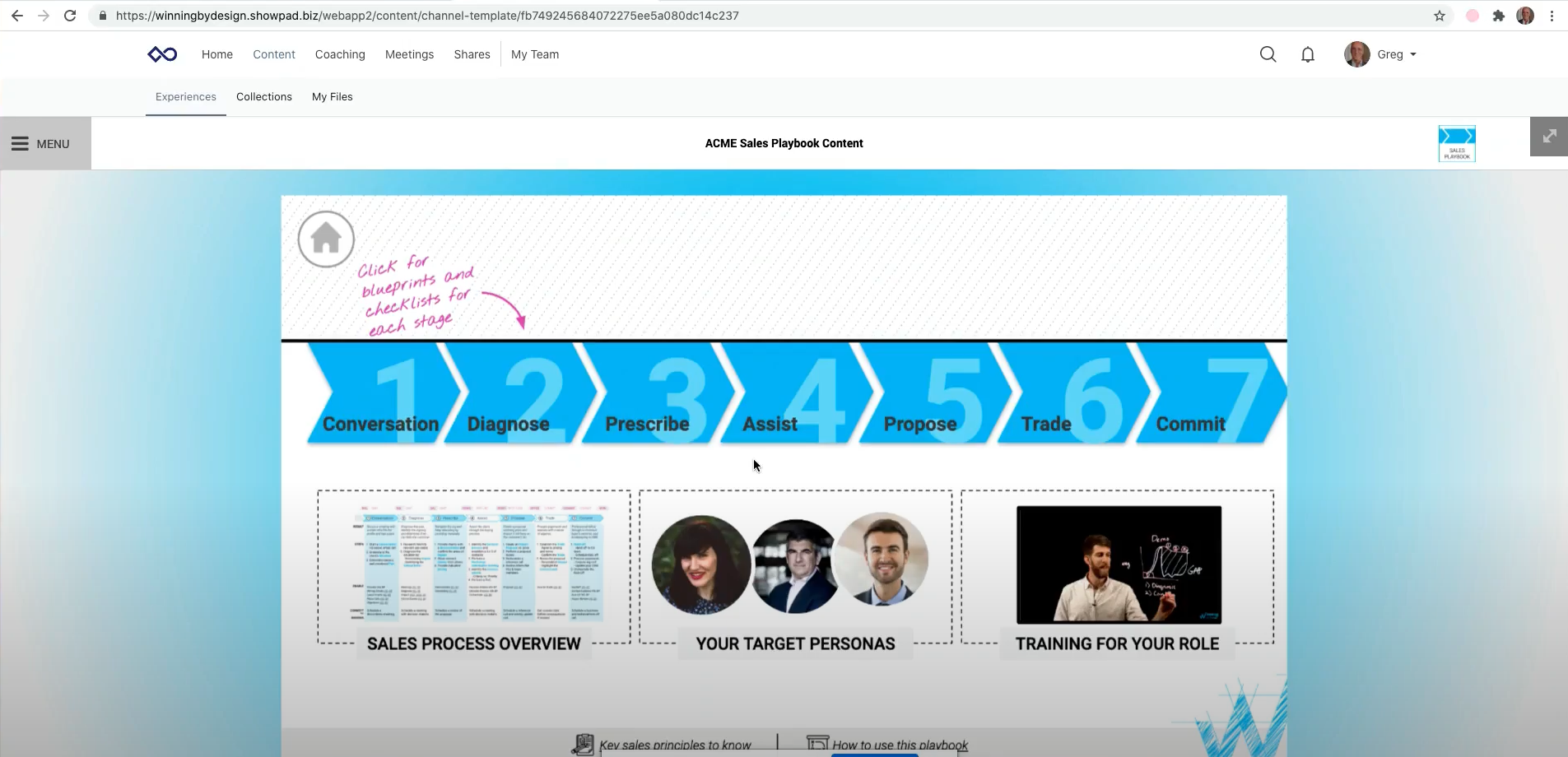Reload the page in browser
Viewport: 1568px width, 757px height.
(70, 16)
